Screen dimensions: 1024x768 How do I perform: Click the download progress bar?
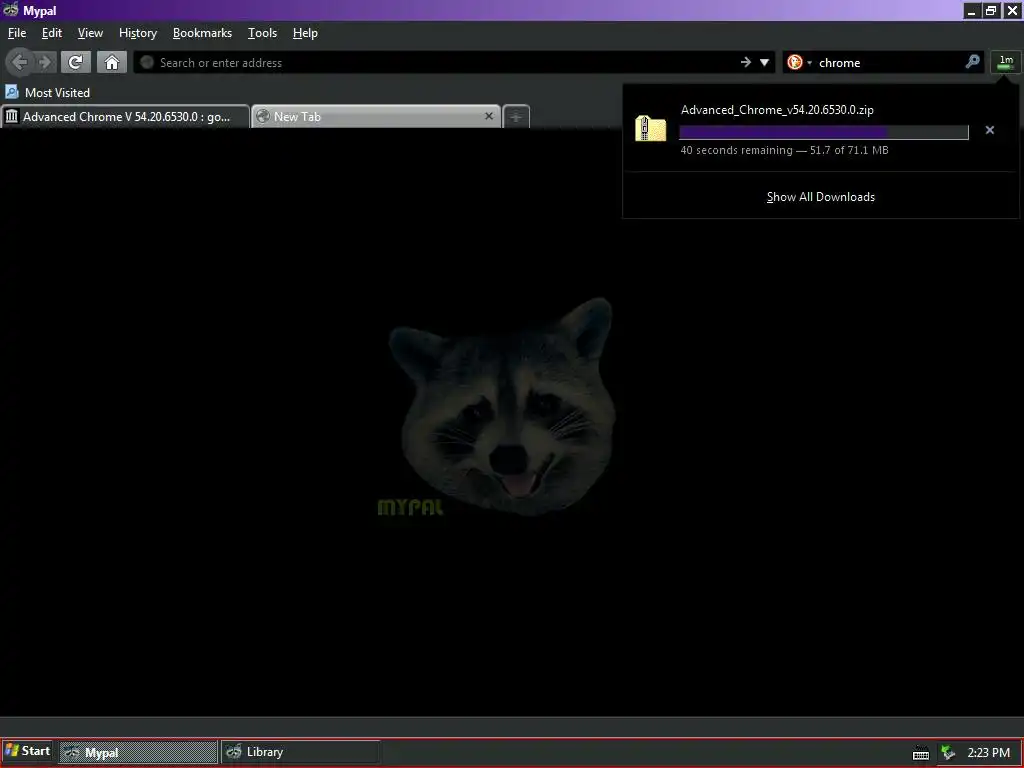(x=824, y=131)
